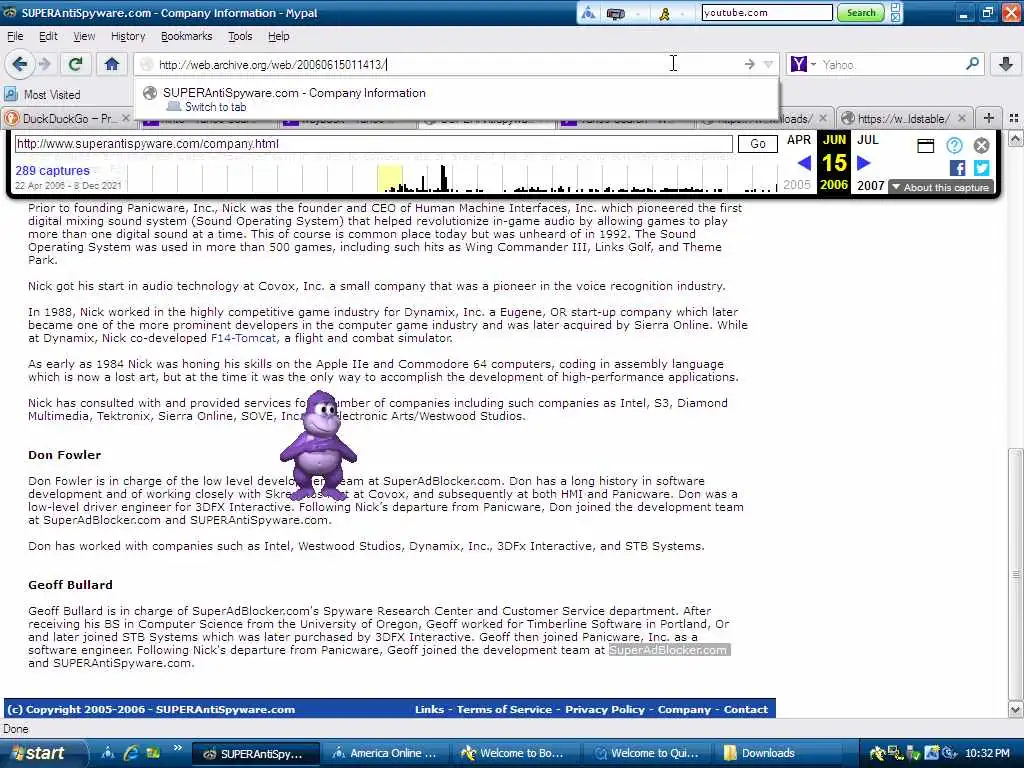Click the tall spike in the captures timeline
Image resolution: width=1024 pixels, height=768 pixels.
pos(443,178)
